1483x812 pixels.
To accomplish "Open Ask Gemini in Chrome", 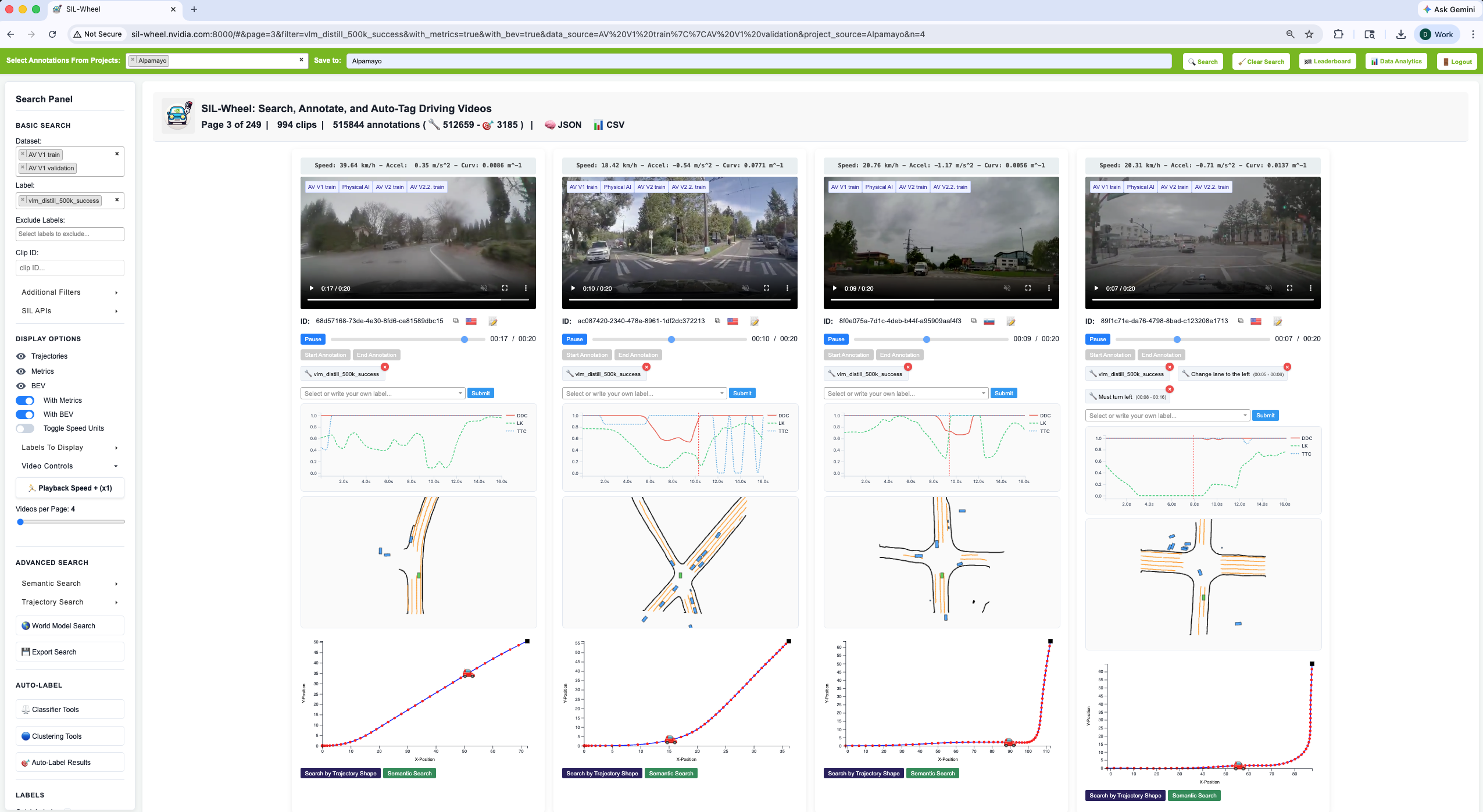I will (1449, 9).
